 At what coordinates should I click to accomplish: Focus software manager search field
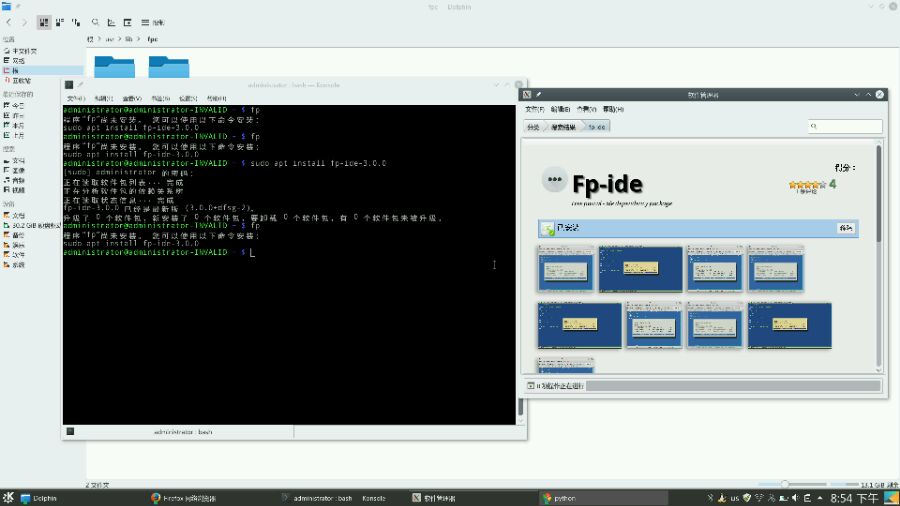(845, 126)
